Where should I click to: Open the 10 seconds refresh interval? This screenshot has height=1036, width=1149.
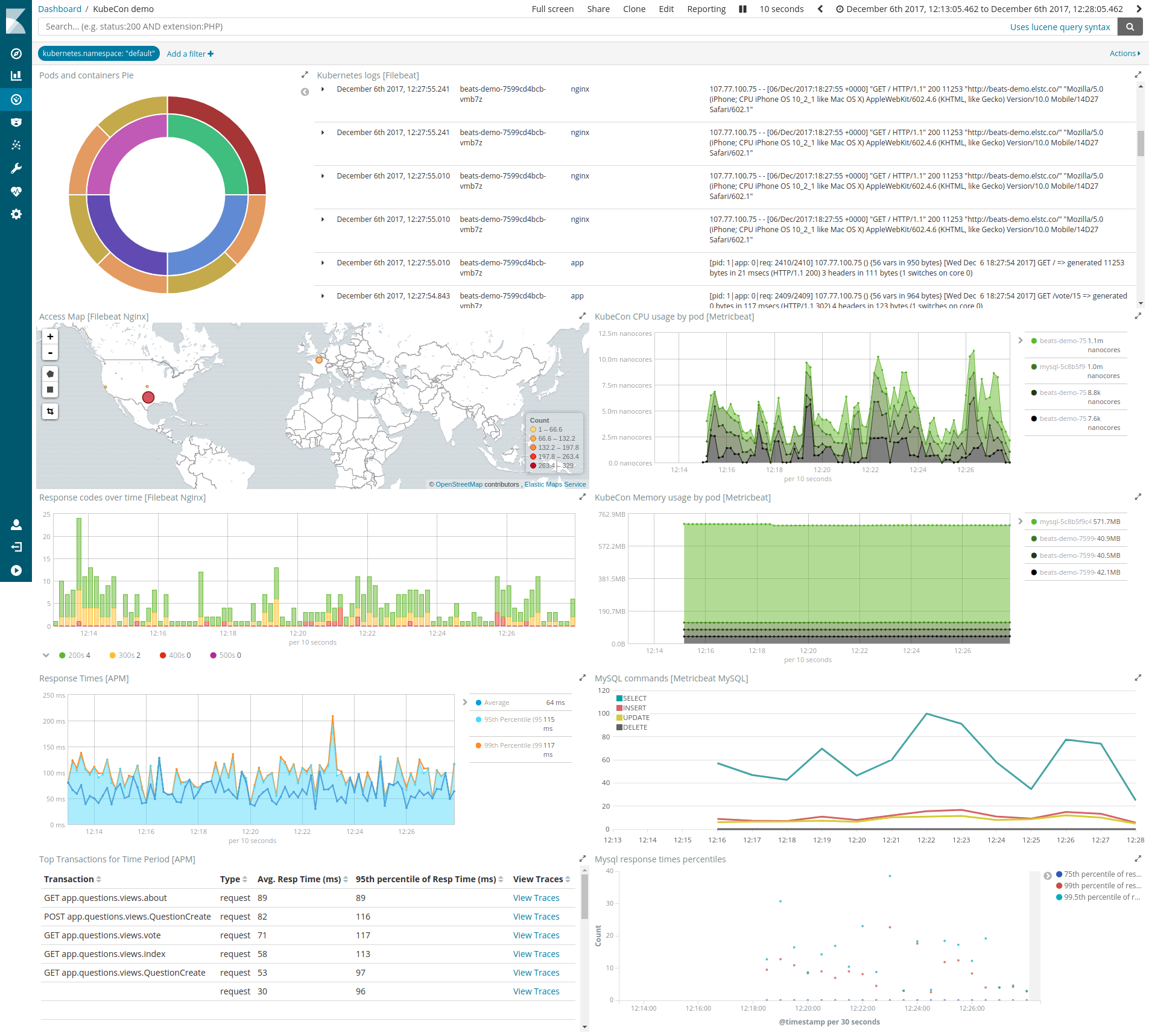782,9
